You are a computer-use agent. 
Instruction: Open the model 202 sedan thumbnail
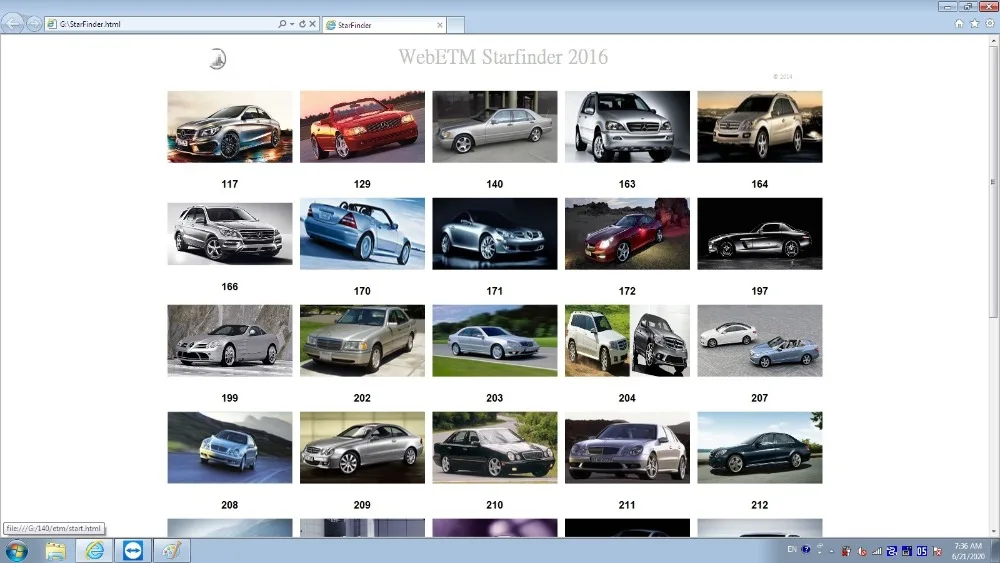(362, 340)
